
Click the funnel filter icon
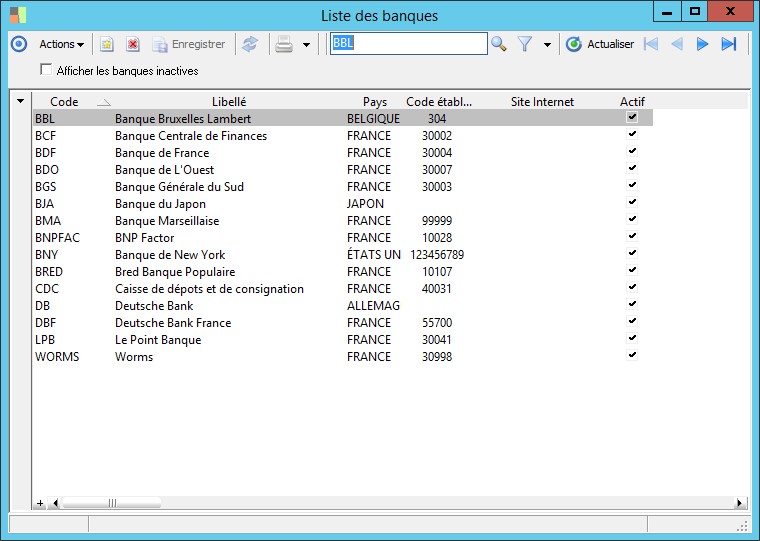tap(525, 44)
